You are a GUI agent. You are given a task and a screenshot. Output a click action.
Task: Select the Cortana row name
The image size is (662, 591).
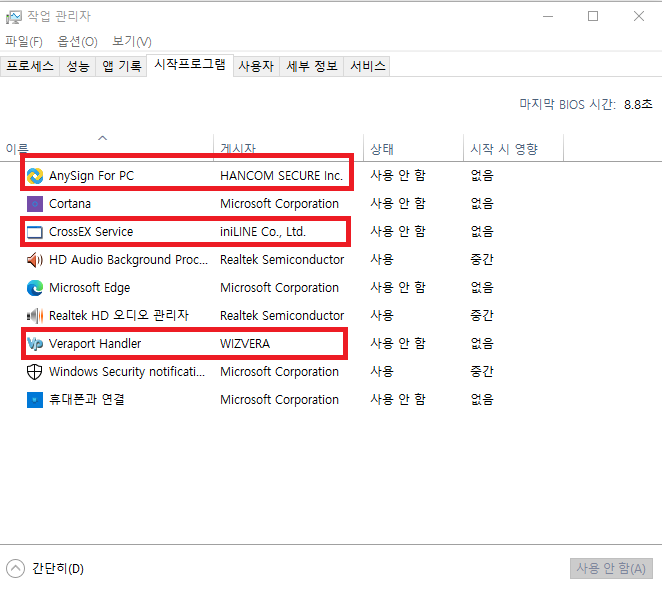[70, 204]
